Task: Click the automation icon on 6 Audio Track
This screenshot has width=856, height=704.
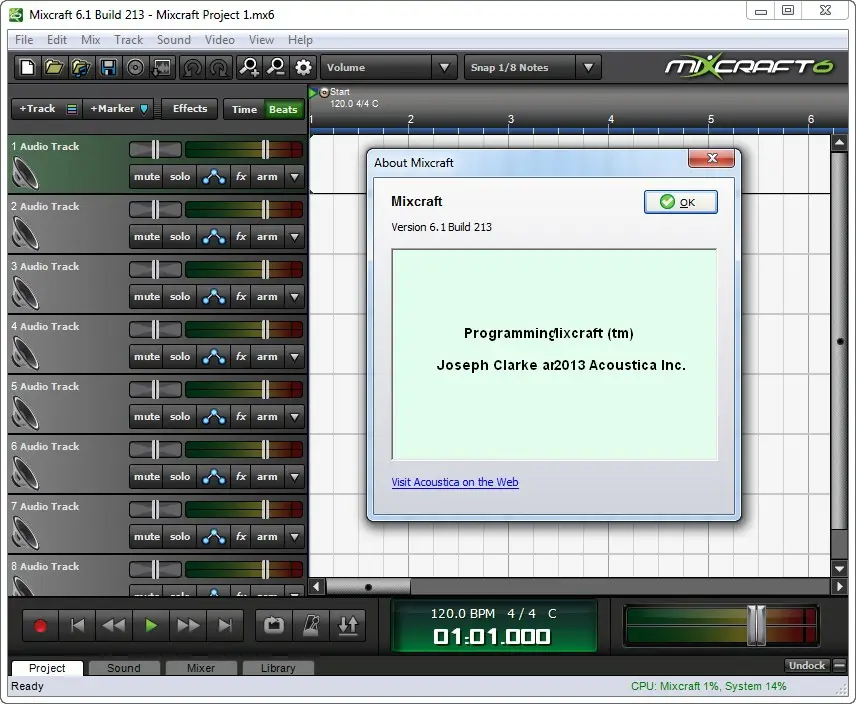Action: coord(214,477)
